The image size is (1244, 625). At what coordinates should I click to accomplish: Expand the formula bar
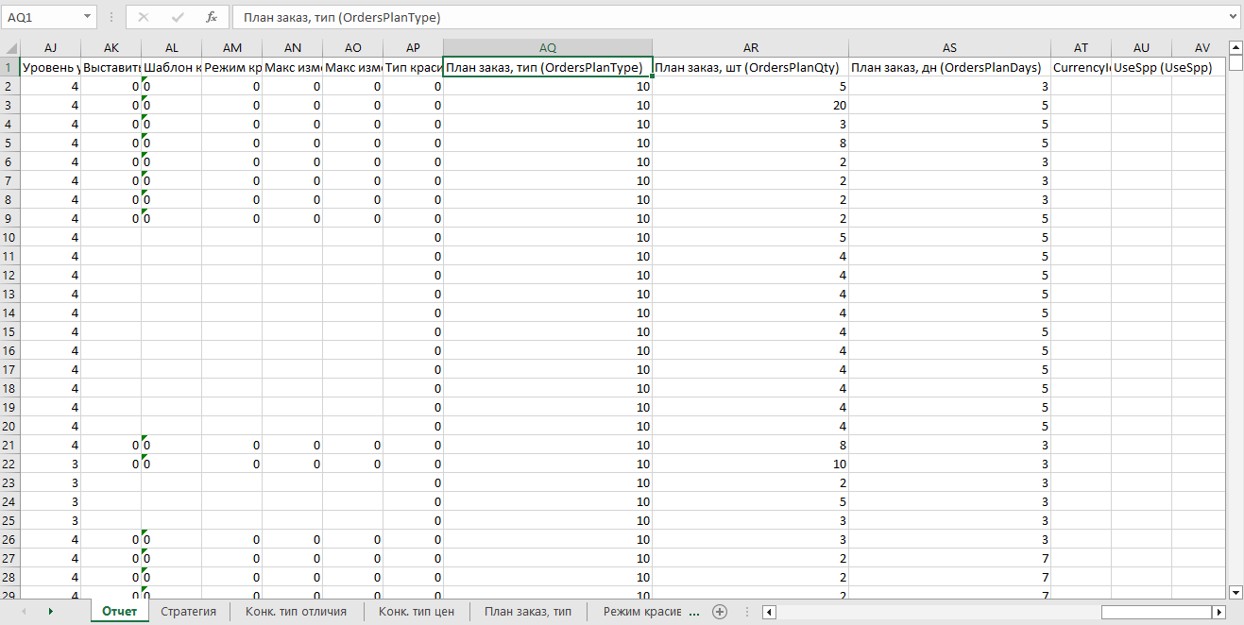pyautogui.click(x=1232, y=17)
